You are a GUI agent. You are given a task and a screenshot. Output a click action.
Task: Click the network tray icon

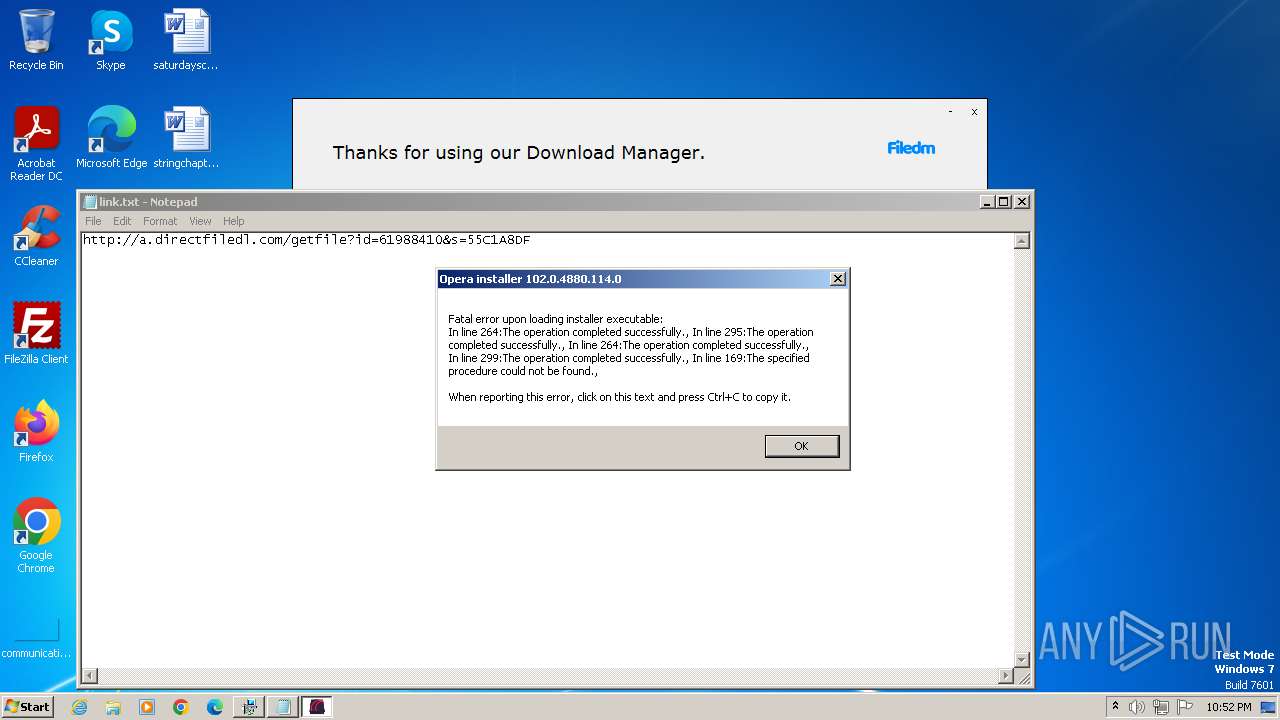1160,707
